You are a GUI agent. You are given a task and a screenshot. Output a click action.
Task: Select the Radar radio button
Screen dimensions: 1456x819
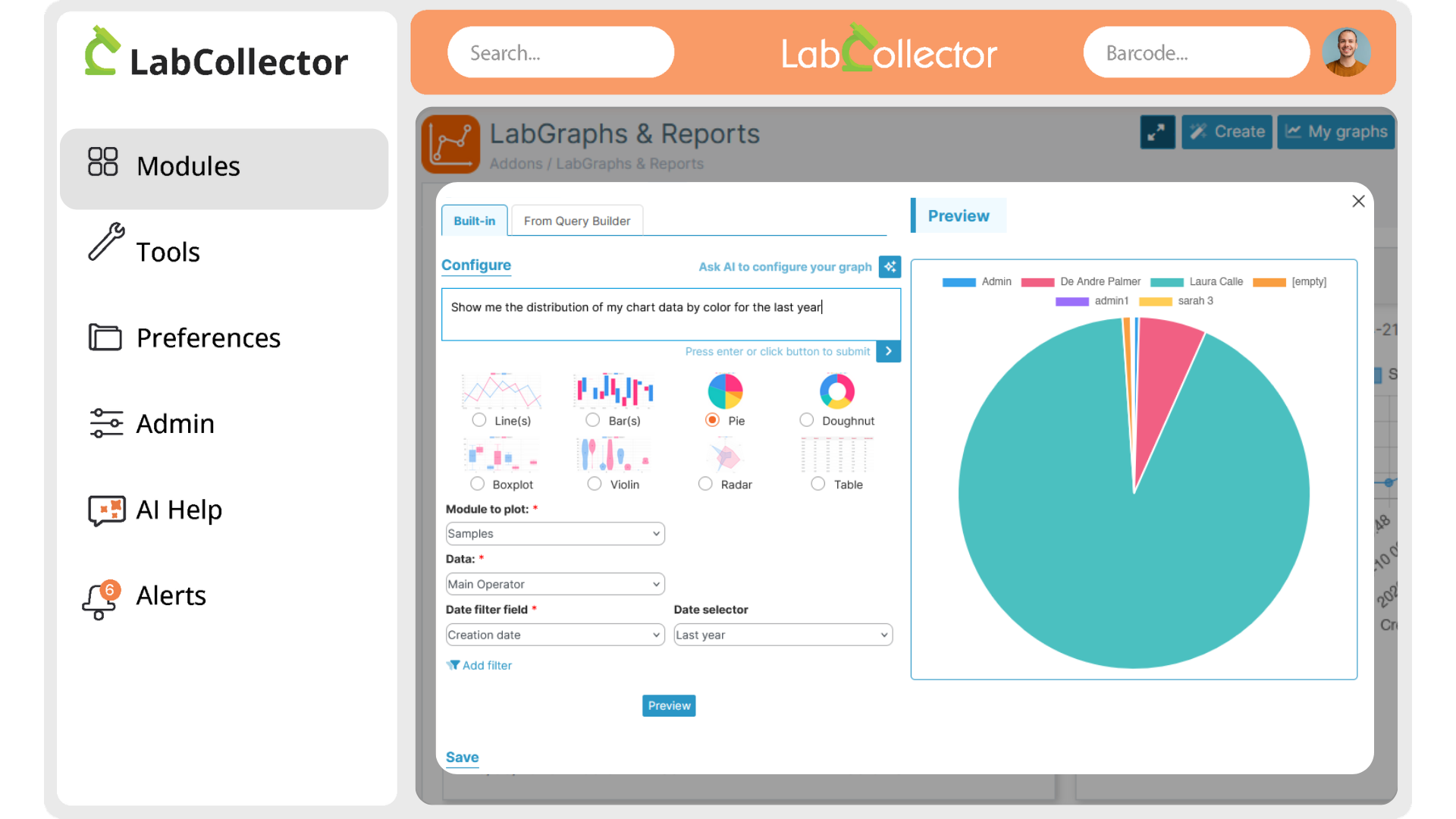pos(705,484)
